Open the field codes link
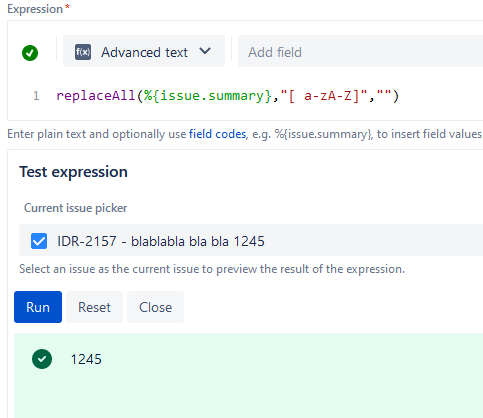483x418 pixels. tap(217, 134)
